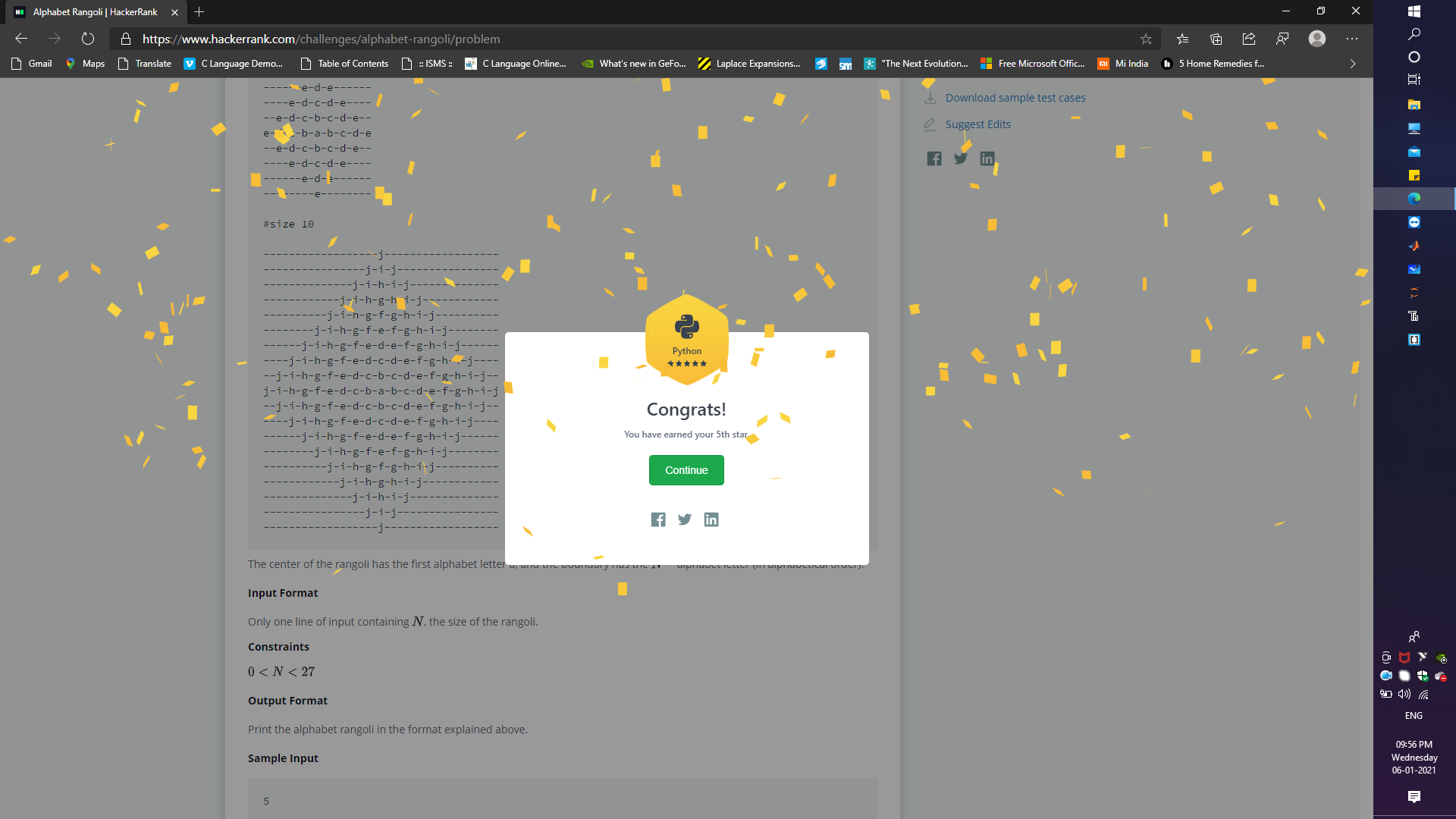This screenshot has height=819, width=1456.
Task: Share on Twitter in the Congrats dialog
Action: click(685, 519)
